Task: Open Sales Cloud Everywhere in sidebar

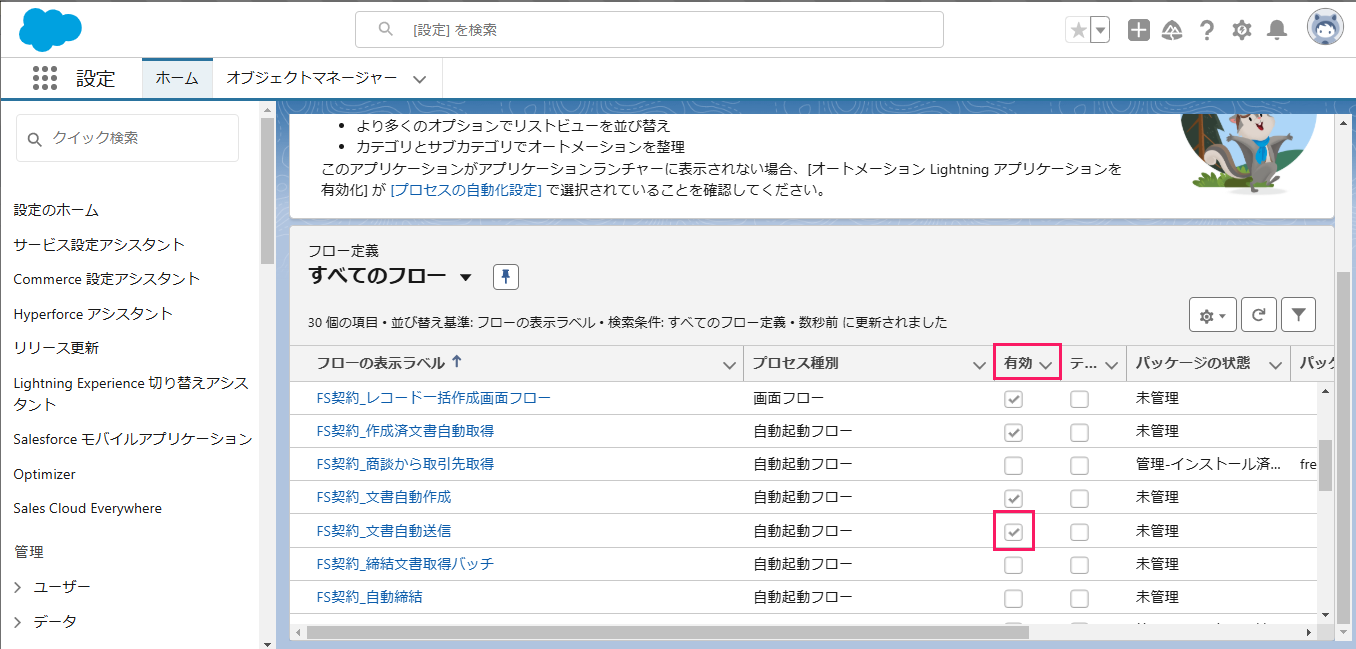Action: (x=88, y=508)
